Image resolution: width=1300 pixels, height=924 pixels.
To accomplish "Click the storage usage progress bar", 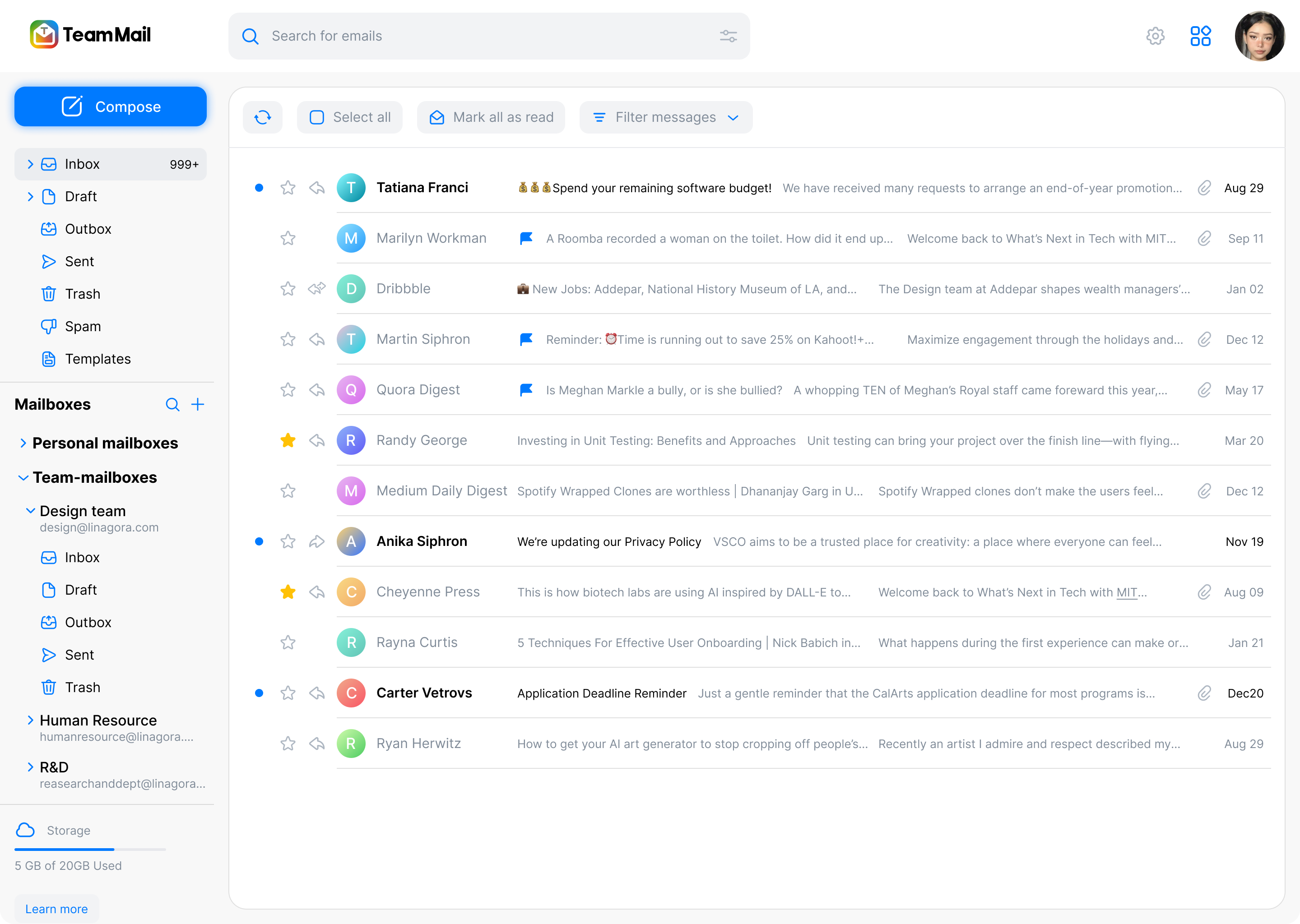I will pyautogui.click(x=90, y=850).
